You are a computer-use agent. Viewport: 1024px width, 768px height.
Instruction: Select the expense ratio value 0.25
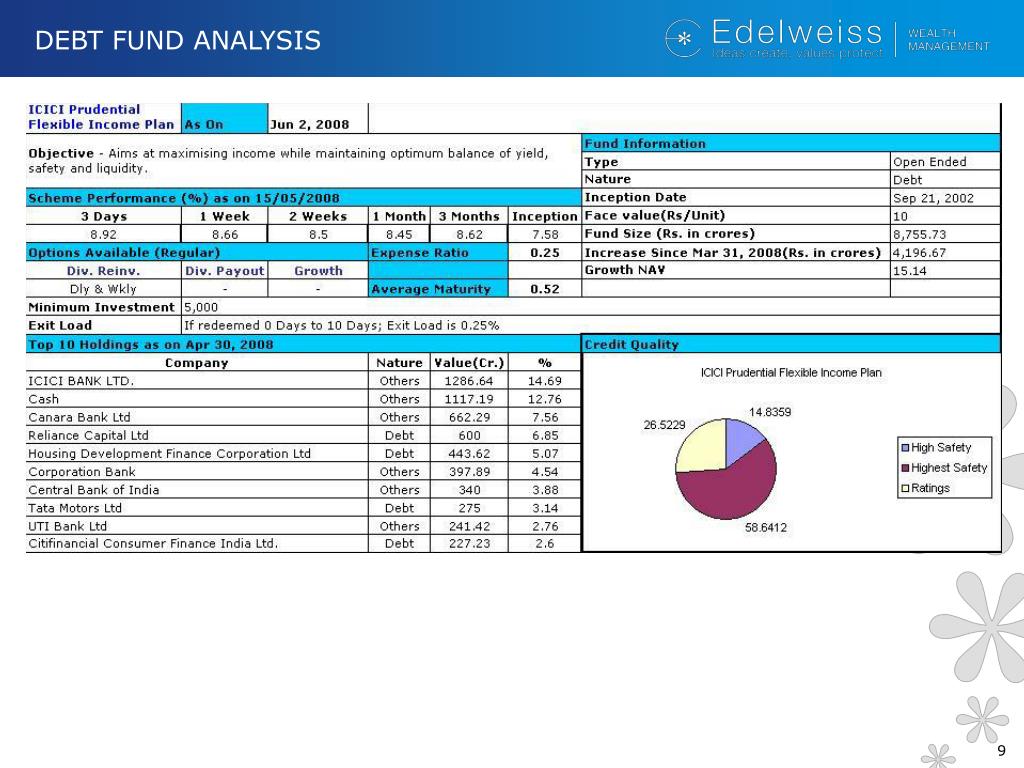point(545,253)
